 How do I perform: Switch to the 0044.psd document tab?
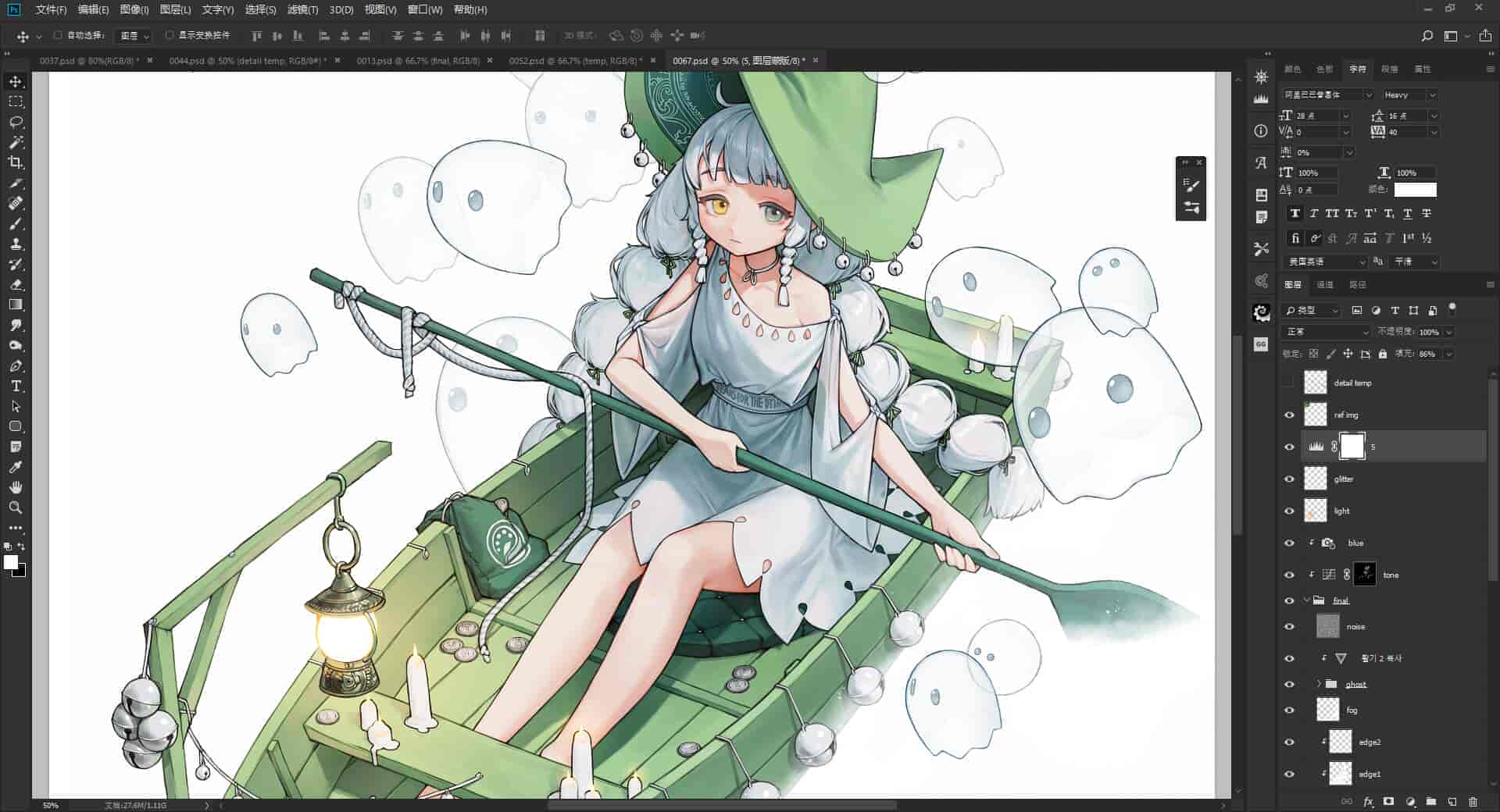click(x=248, y=60)
